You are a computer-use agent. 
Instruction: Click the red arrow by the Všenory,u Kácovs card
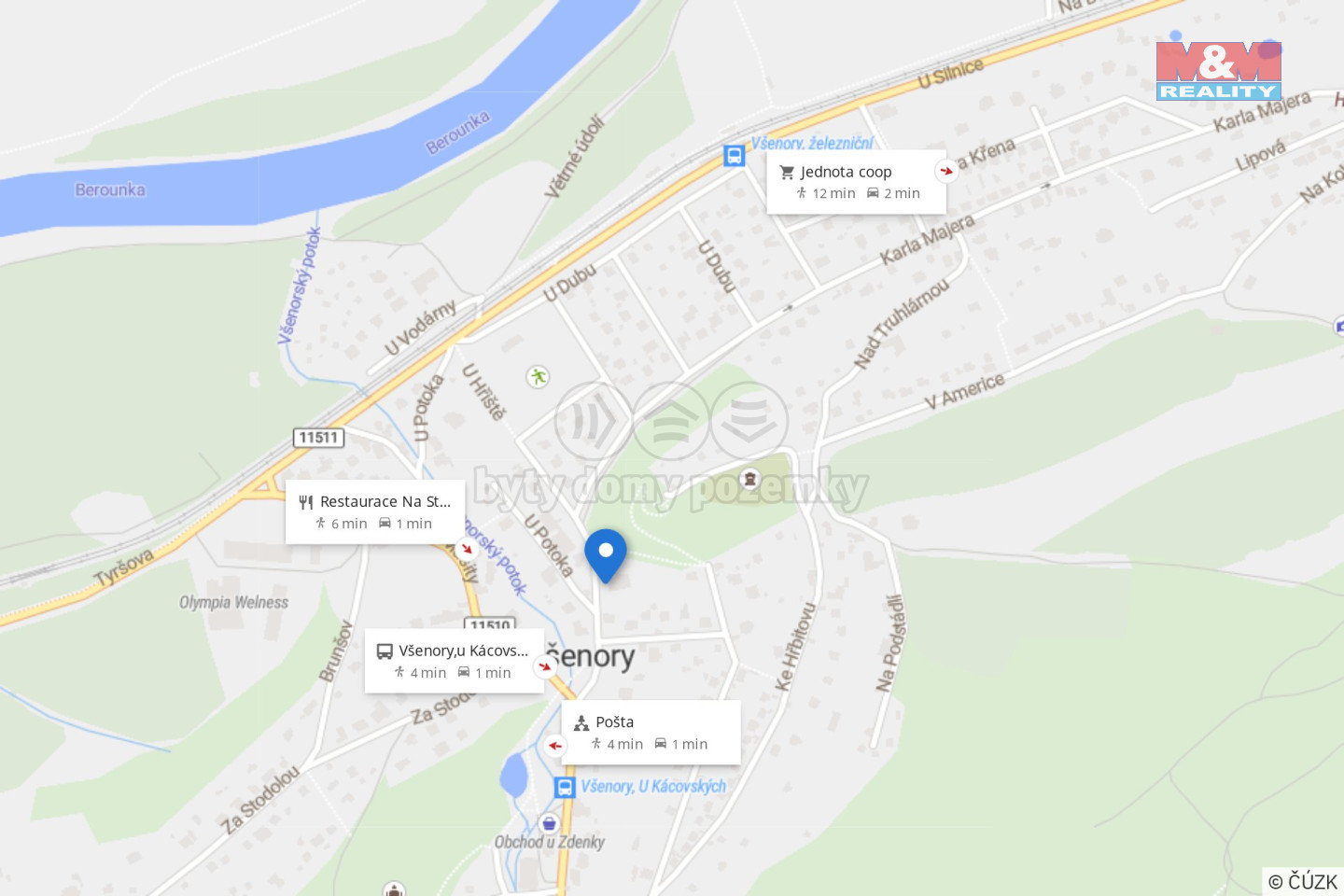coord(545,666)
